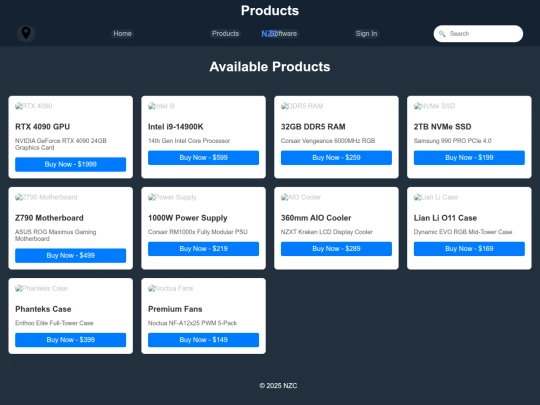Viewport: 540px width, 405px height.
Task: Click the 32GB DDR5 RAM title
Action: click(x=313, y=127)
